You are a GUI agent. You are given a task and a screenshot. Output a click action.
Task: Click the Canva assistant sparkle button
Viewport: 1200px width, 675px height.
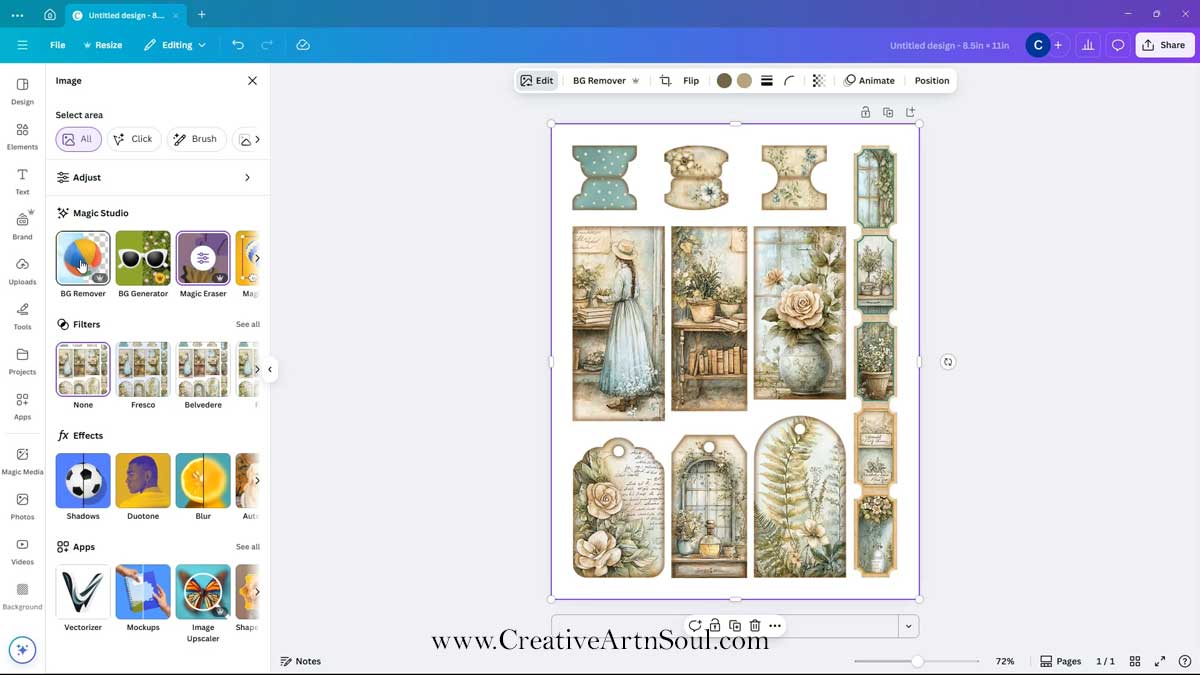[22, 650]
